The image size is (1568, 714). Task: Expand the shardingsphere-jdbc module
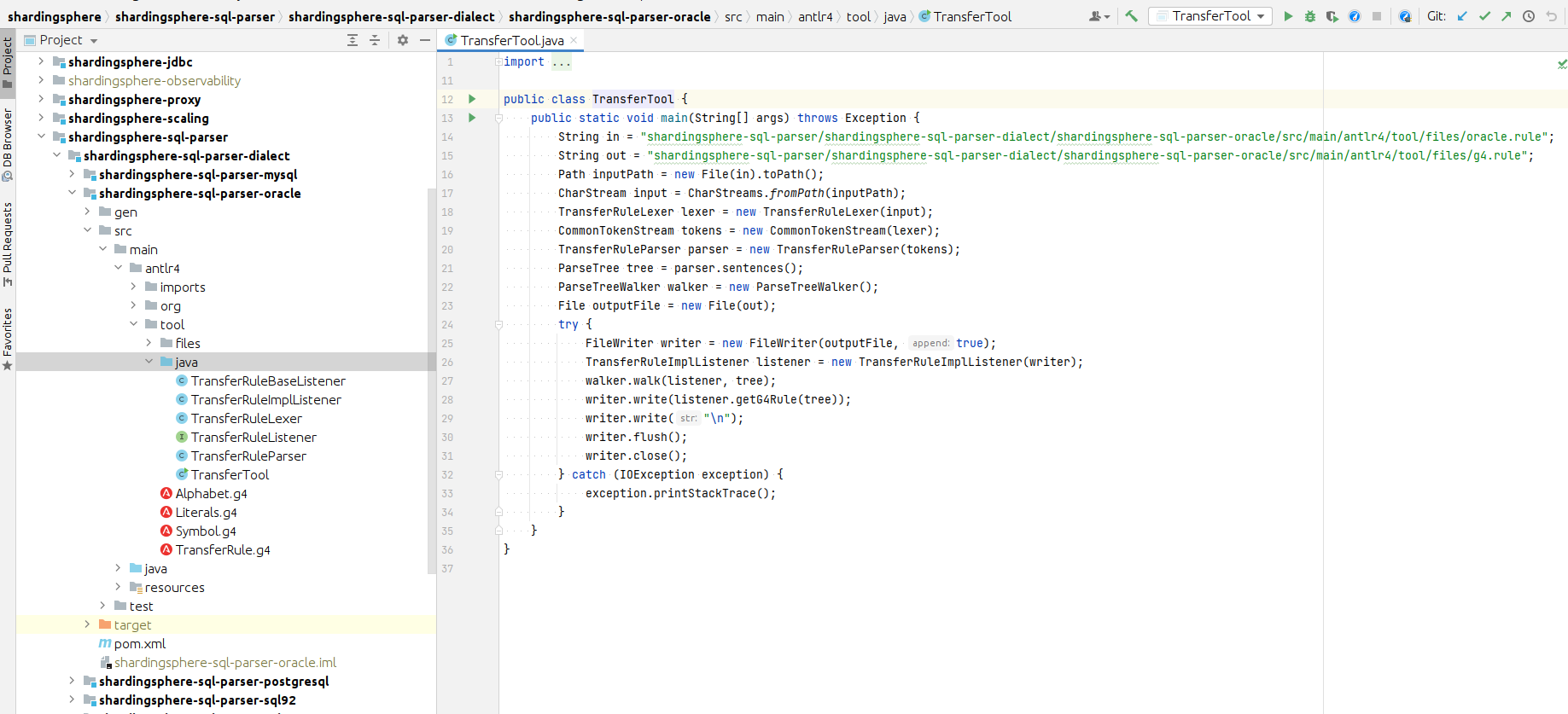(x=41, y=61)
